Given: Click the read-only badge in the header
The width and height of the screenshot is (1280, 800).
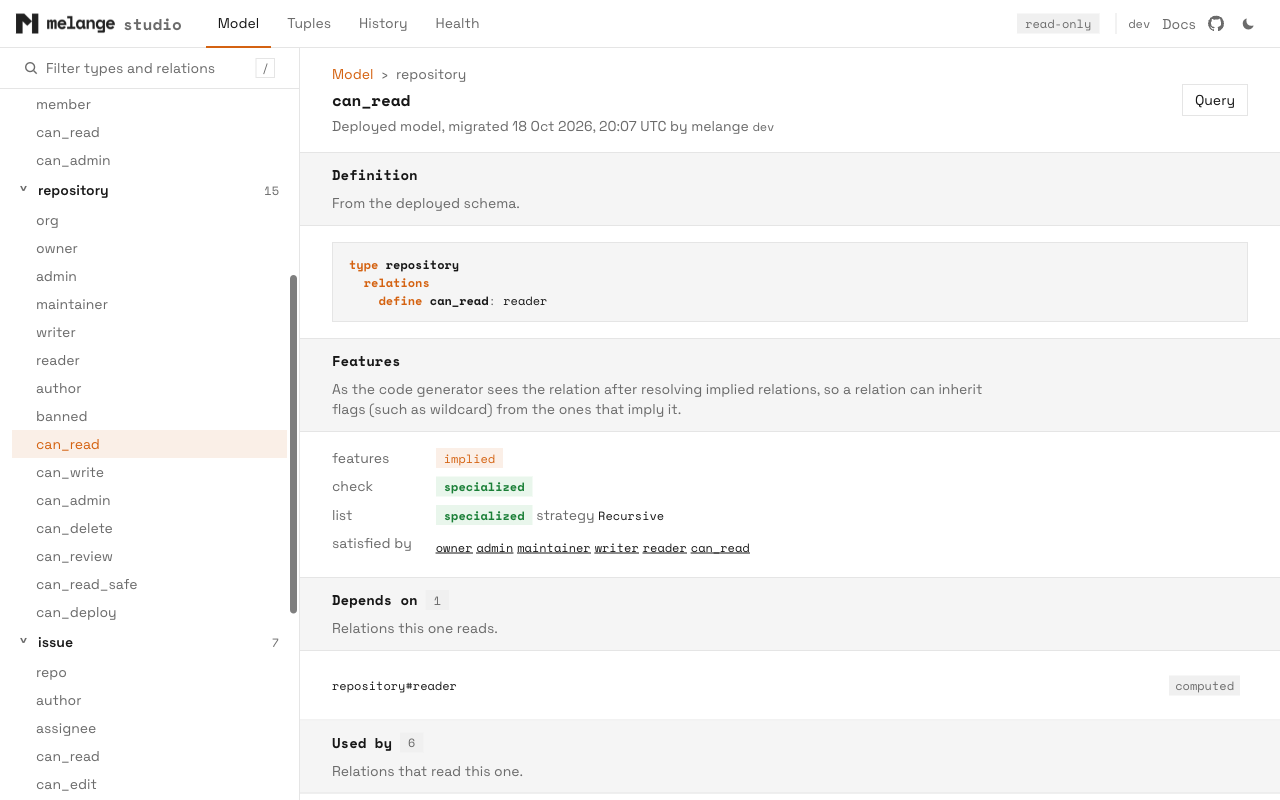Looking at the screenshot, I should tap(1058, 24).
